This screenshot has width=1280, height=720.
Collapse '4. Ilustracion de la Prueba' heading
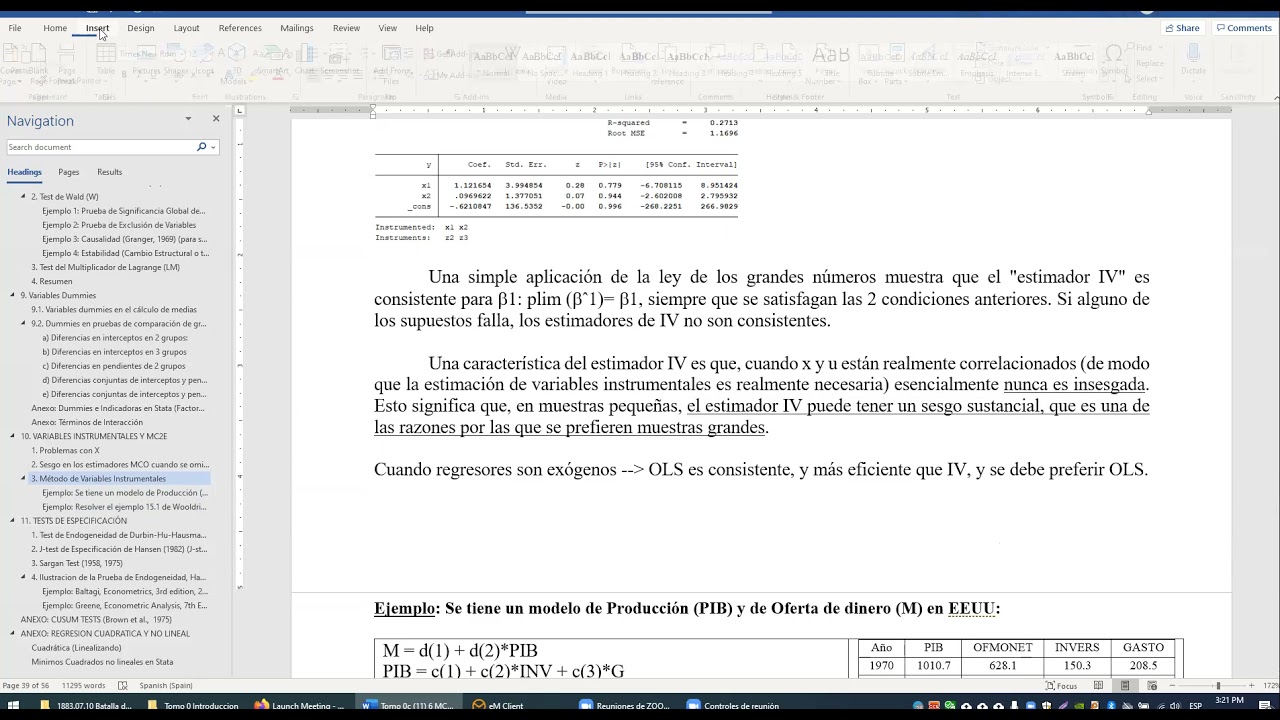pos(23,577)
